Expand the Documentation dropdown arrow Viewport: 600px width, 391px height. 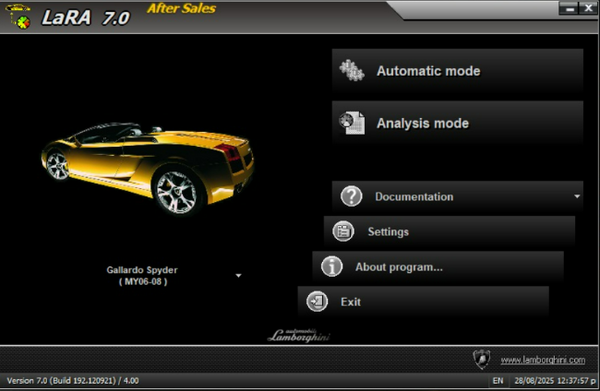[577, 196]
